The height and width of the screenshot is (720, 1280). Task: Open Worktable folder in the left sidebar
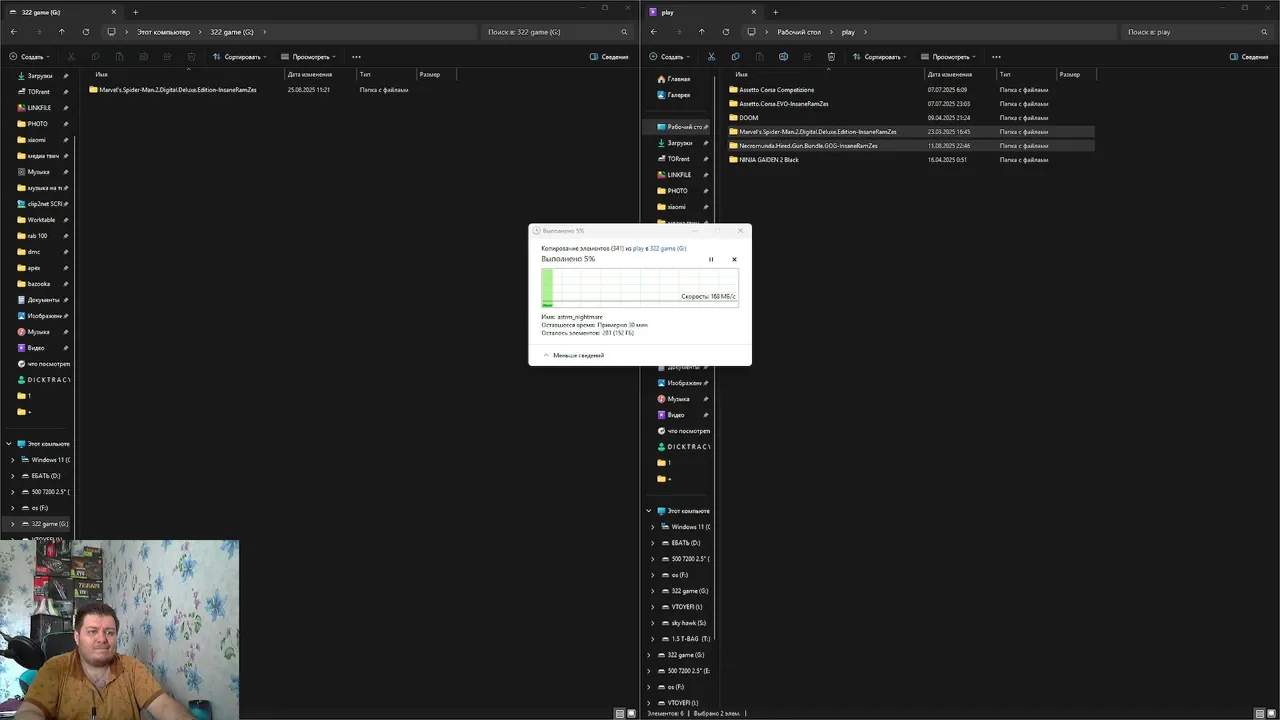(41, 220)
